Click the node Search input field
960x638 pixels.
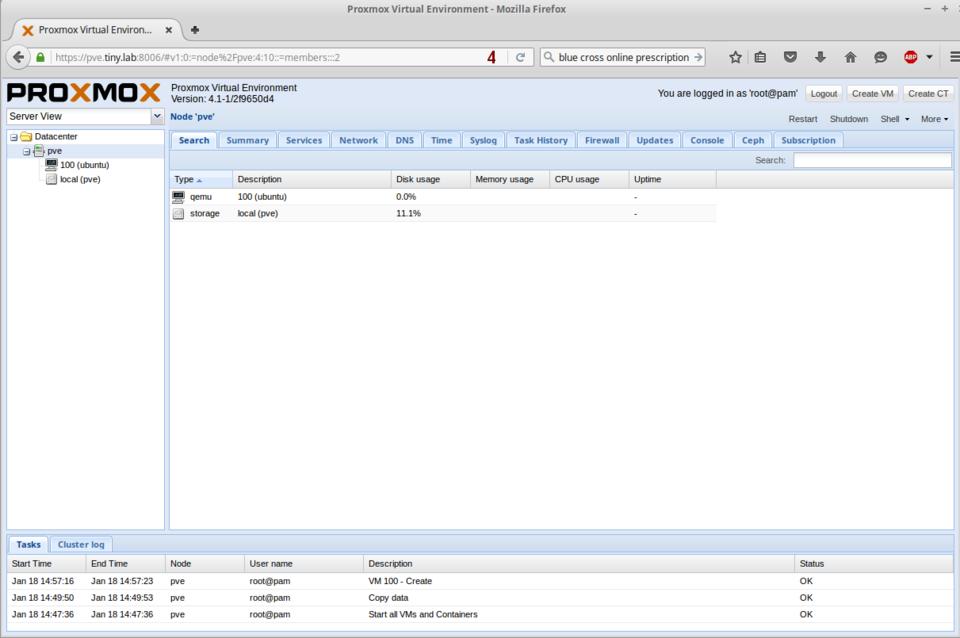pyautogui.click(x=872, y=160)
